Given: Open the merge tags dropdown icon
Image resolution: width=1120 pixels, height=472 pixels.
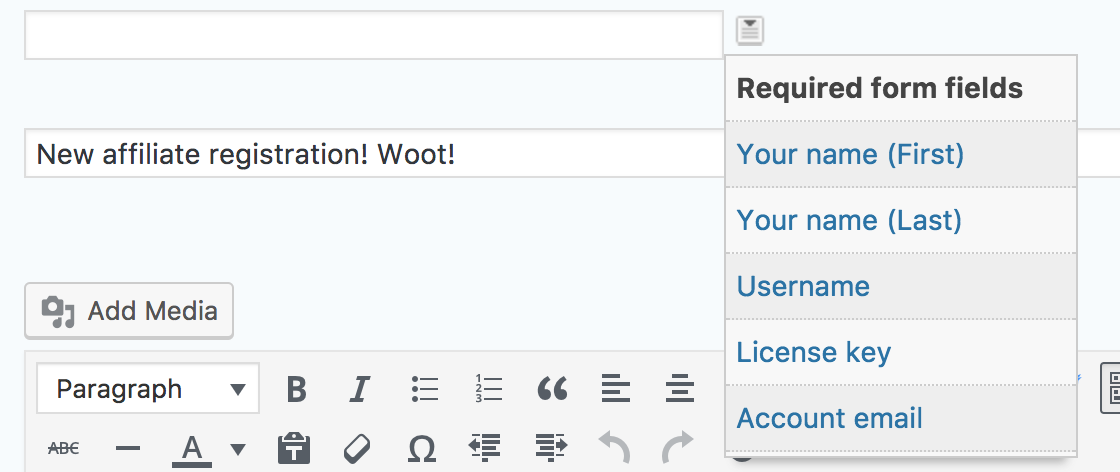Looking at the screenshot, I should [750, 31].
